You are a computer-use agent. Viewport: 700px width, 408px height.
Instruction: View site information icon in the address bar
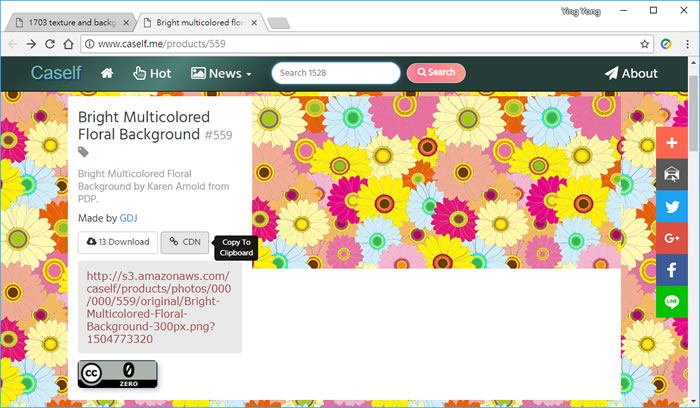point(90,44)
